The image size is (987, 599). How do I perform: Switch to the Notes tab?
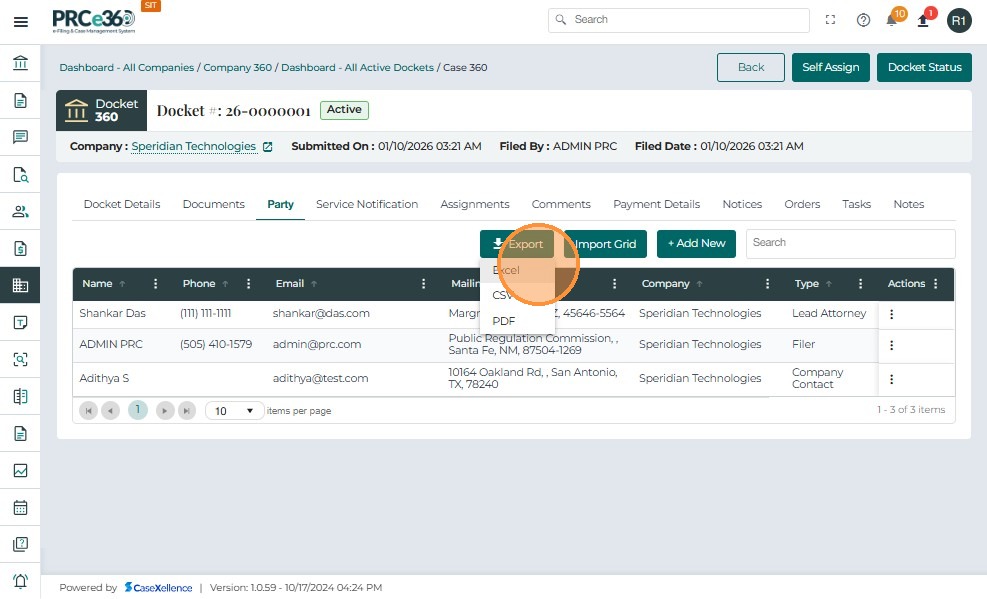[909, 204]
